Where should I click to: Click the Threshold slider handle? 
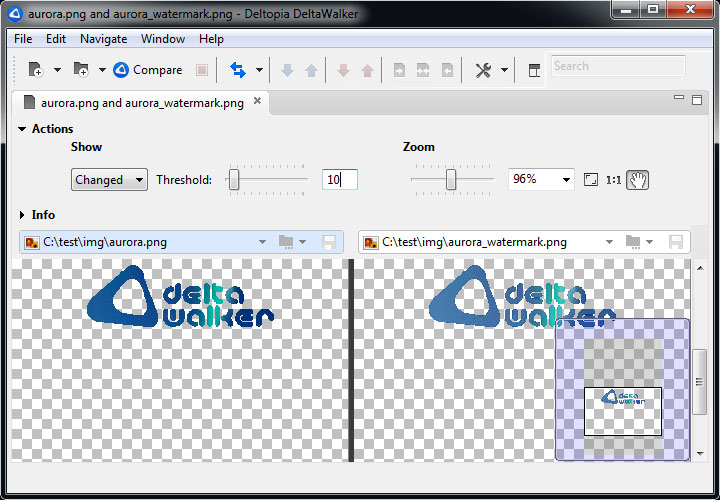(x=234, y=180)
